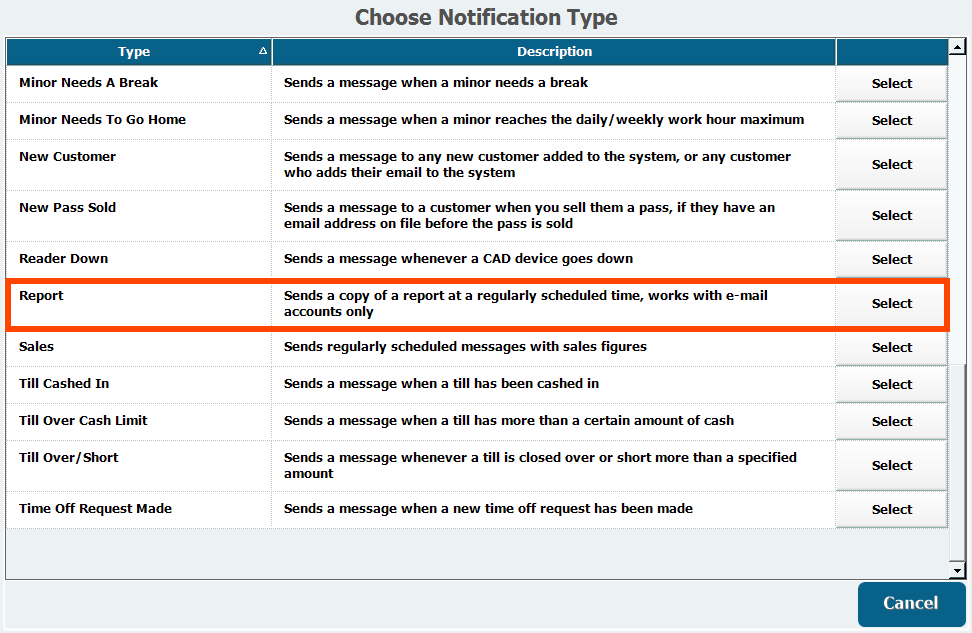Sort by the Type column header
This screenshot has height=633, width=972.
tap(134, 52)
